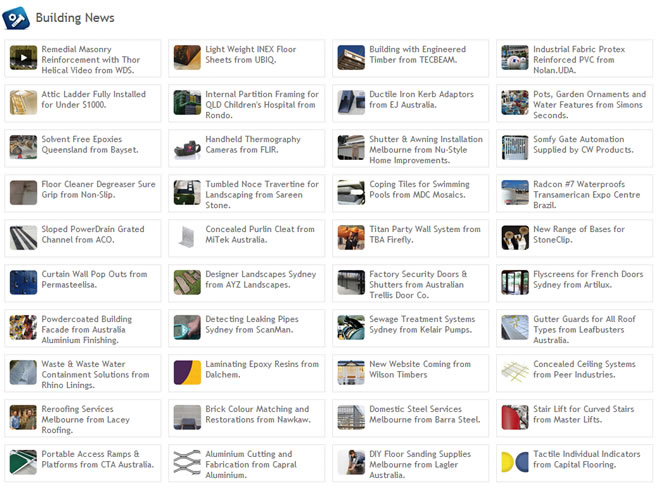Open Designer Landscapes Sydney from AYZ Landscapes
This screenshot has width=656, height=488.
(x=261, y=280)
